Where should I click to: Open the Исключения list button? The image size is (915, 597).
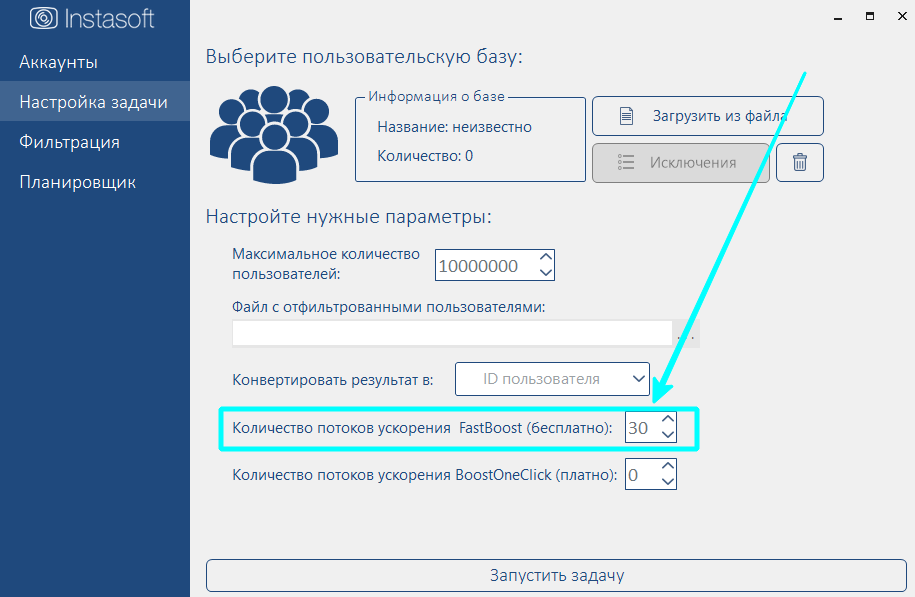pos(681,162)
